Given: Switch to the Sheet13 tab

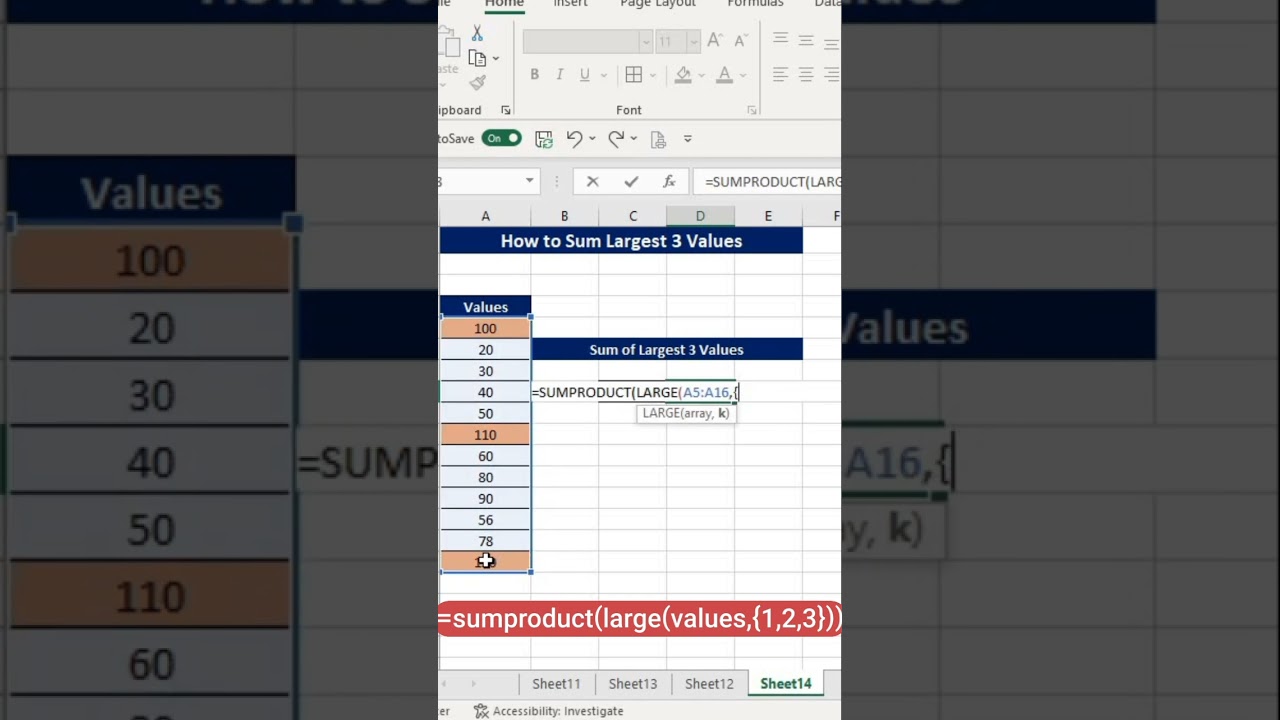Looking at the screenshot, I should 633,684.
